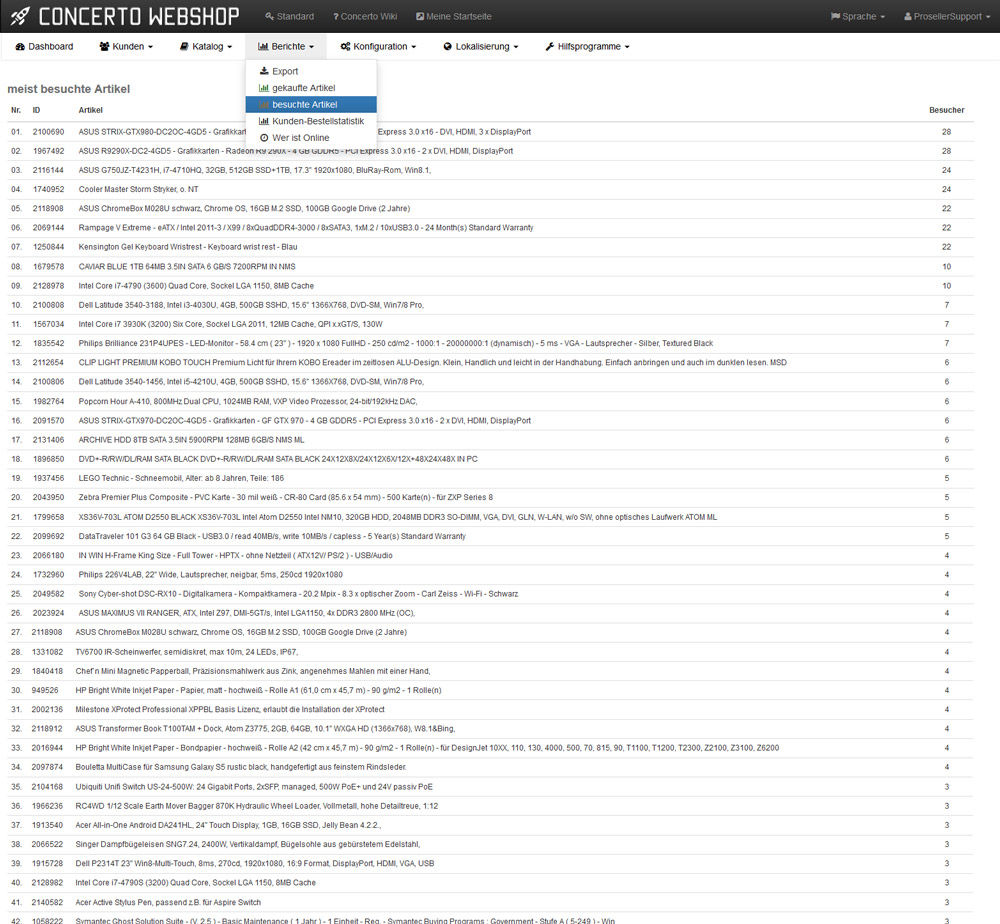The image size is (1000, 924).
Task: Click the Export download icon
Action: point(264,72)
